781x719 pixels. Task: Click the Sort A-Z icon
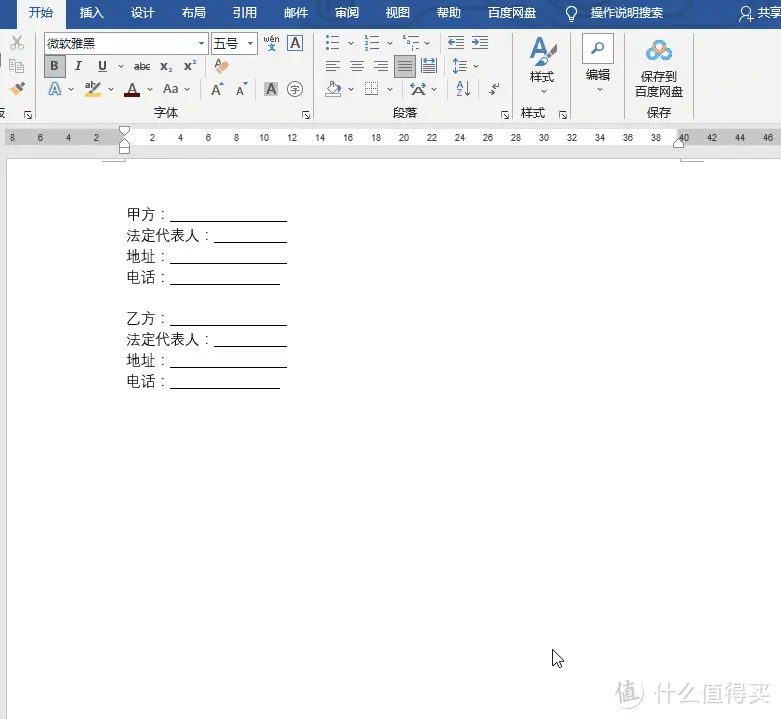[x=463, y=89]
